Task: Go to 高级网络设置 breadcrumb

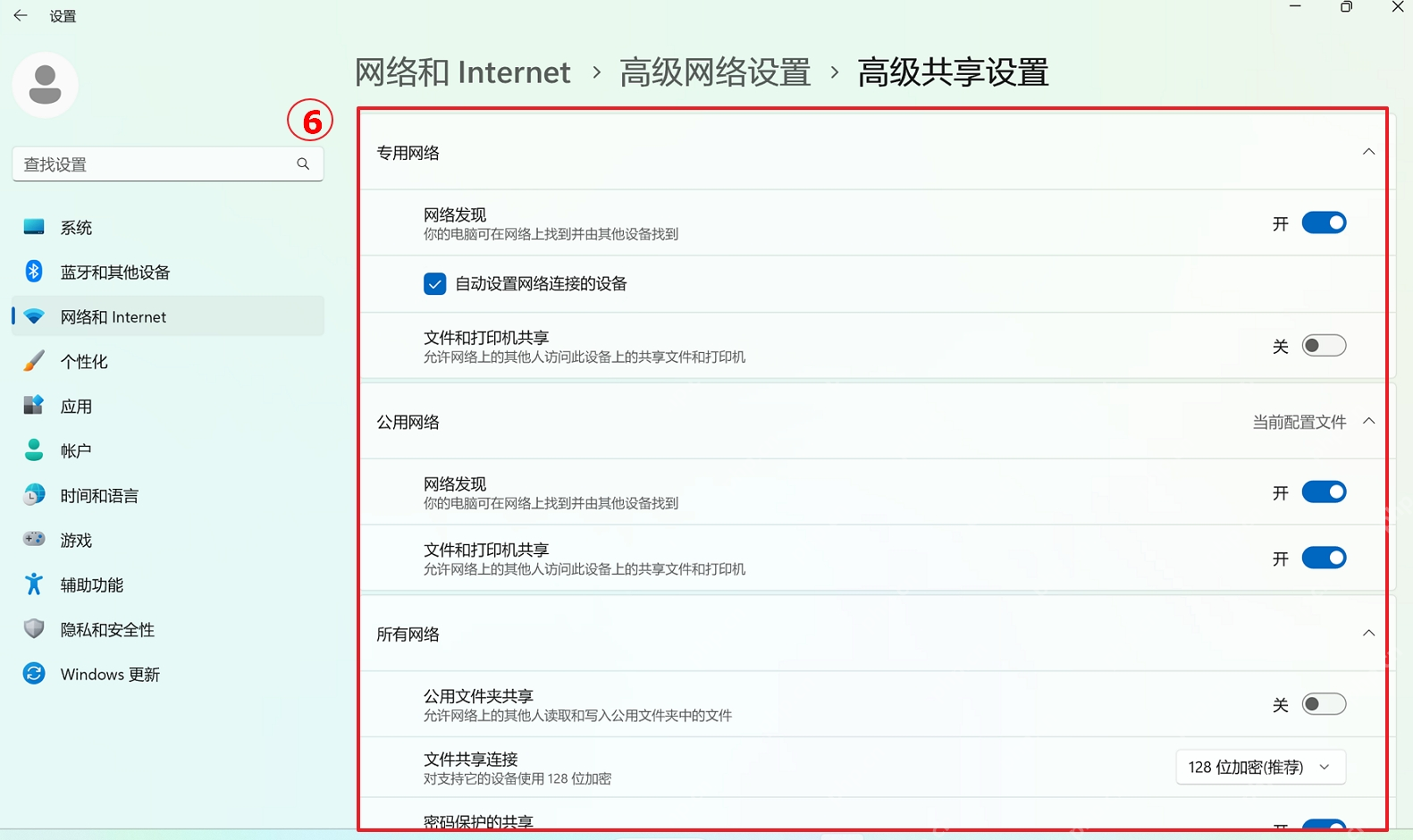Action: coord(715,71)
